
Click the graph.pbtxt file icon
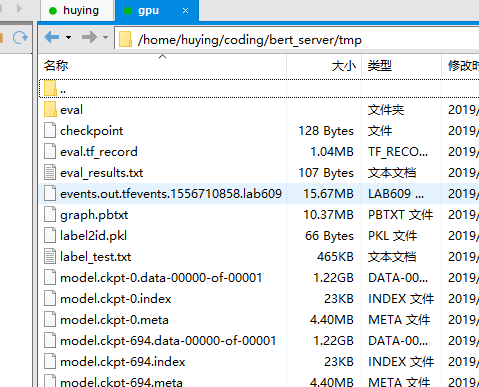[x=50, y=214]
